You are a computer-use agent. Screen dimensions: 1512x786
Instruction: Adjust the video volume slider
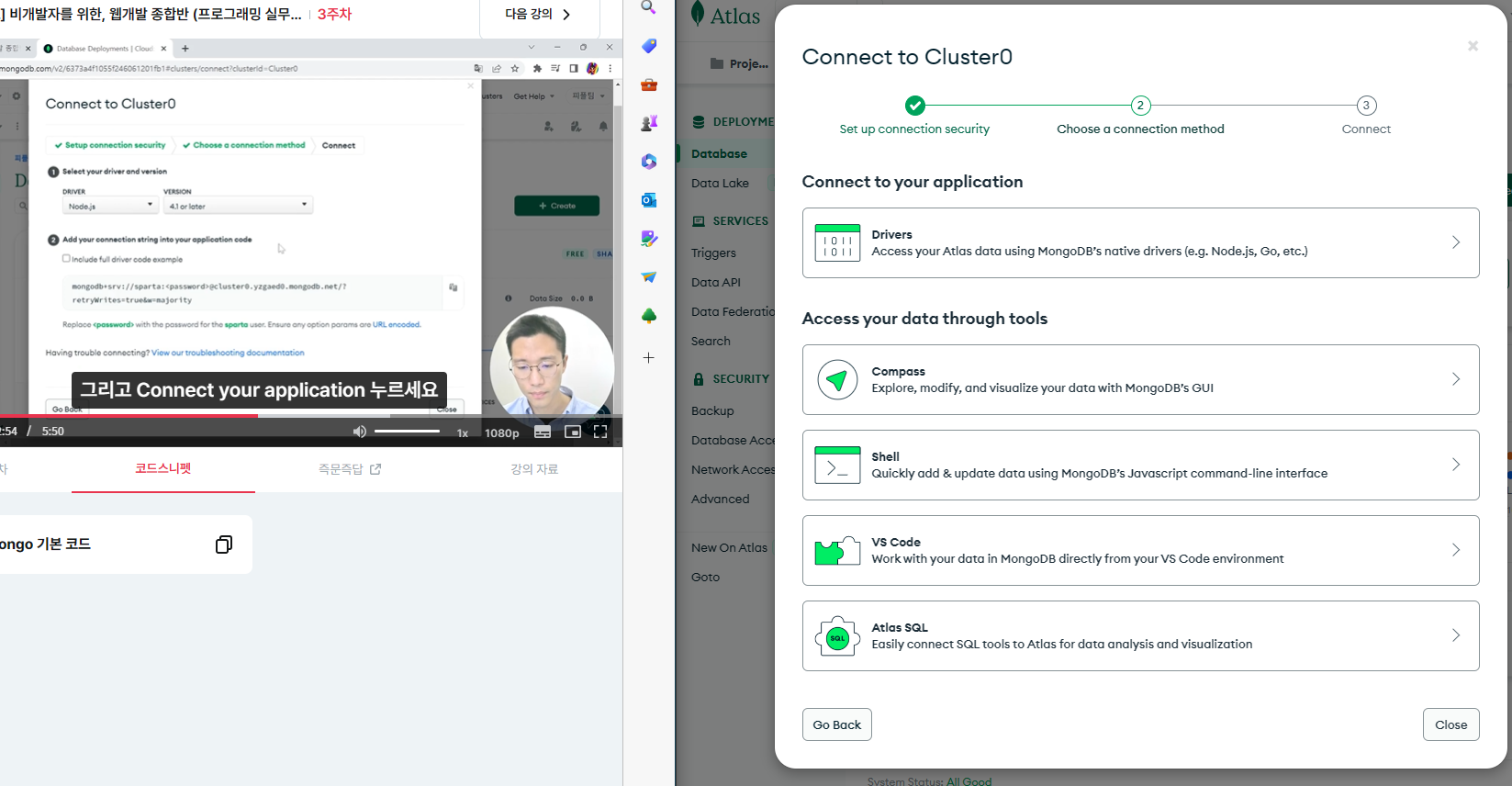(x=407, y=432)
